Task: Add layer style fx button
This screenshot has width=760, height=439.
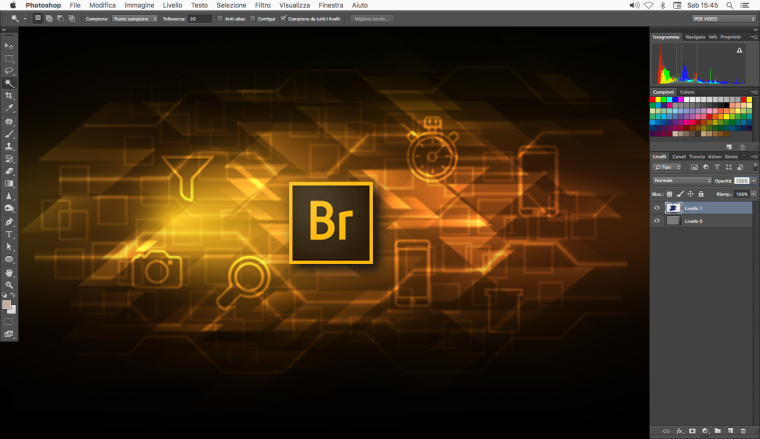Action: (x=680, y=431)
